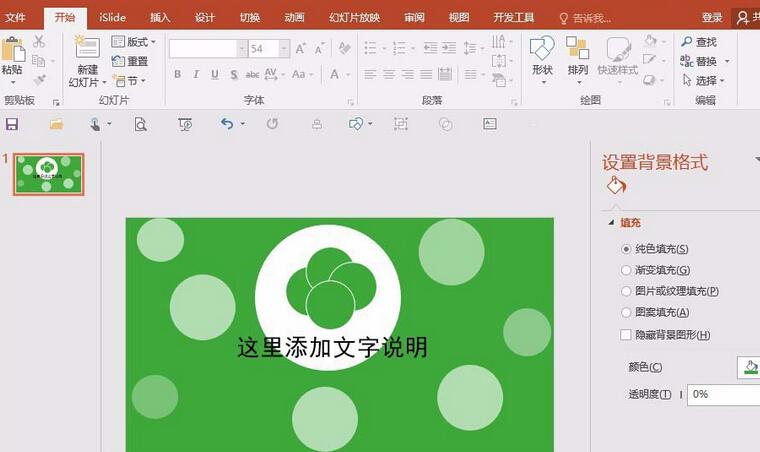The height and width of the screenshot is (452, 760).
Task: Click the Find button in Editing group
Action: [x=699, y=42]
